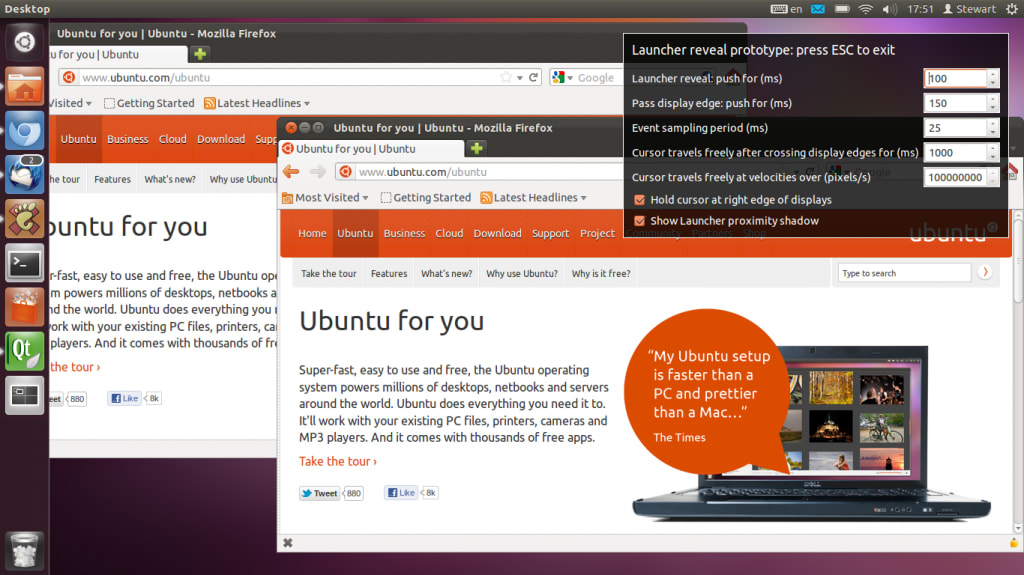Open Project in front site navigation

(598, 233)
